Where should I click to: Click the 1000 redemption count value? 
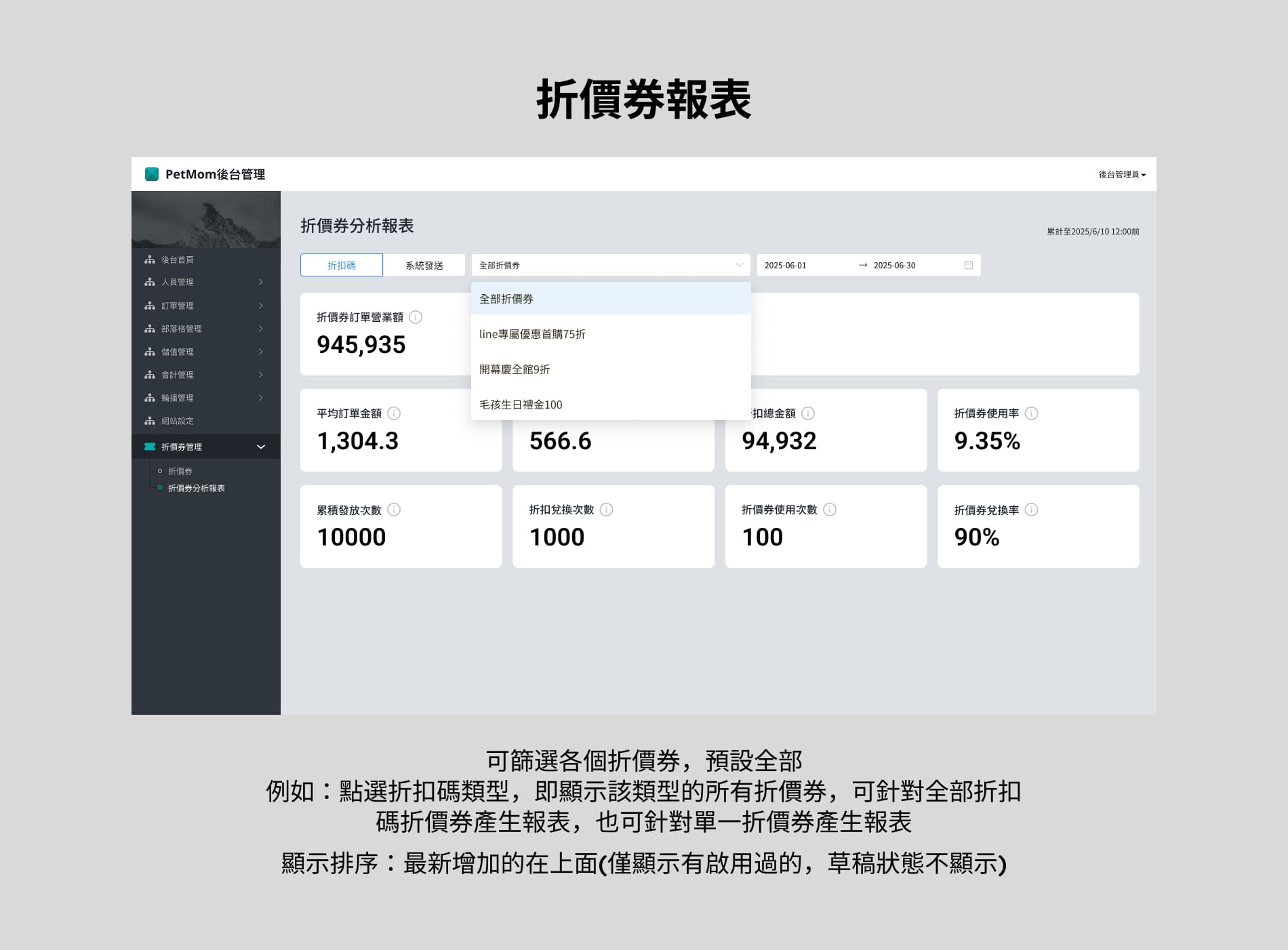tap(557, 537)
